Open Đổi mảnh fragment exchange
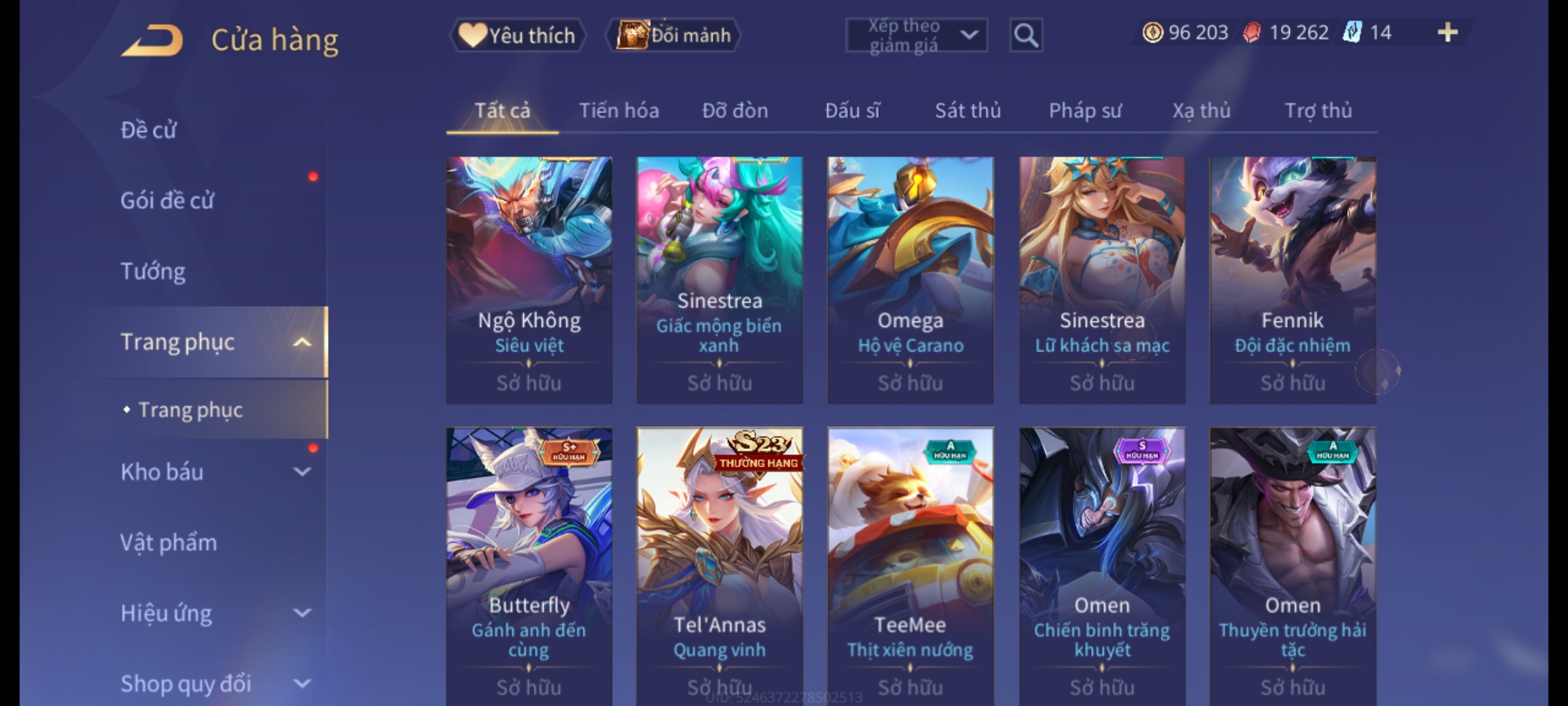Viewport: 1568px width, 706px height. tap(673, 35)
